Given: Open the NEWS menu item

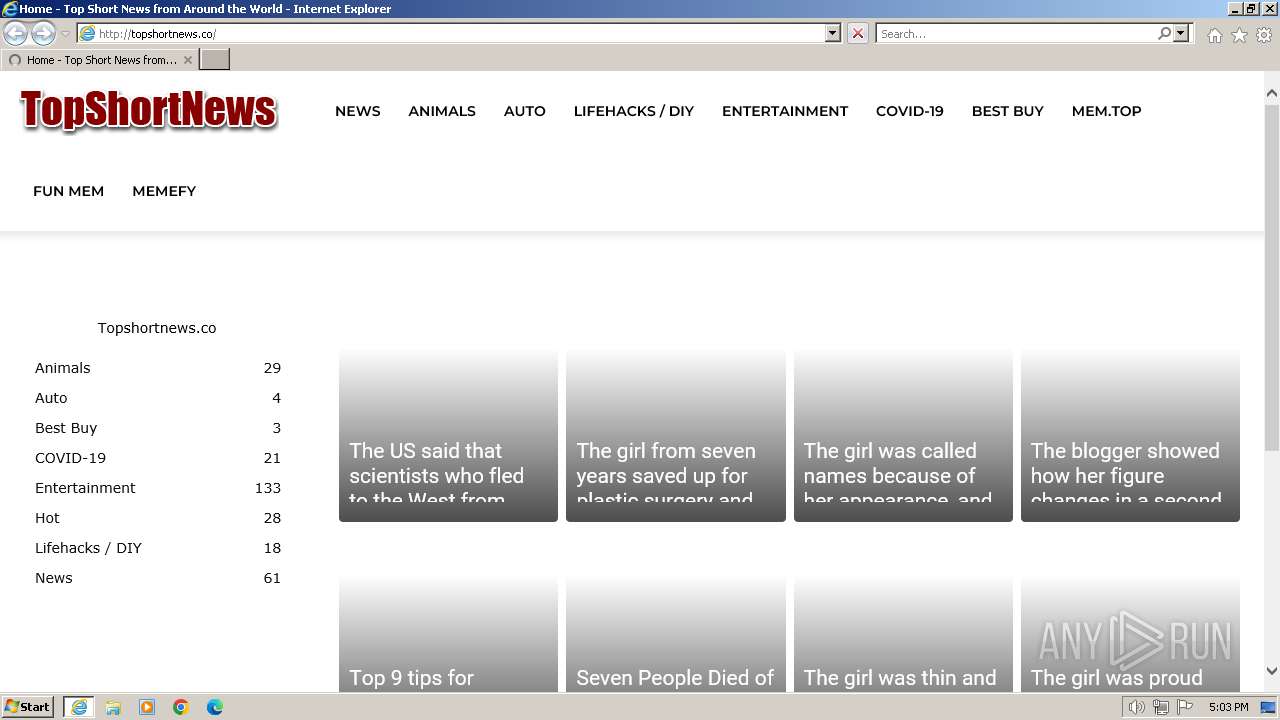Looking at the screenshot, I should click(x=357, y=111).
